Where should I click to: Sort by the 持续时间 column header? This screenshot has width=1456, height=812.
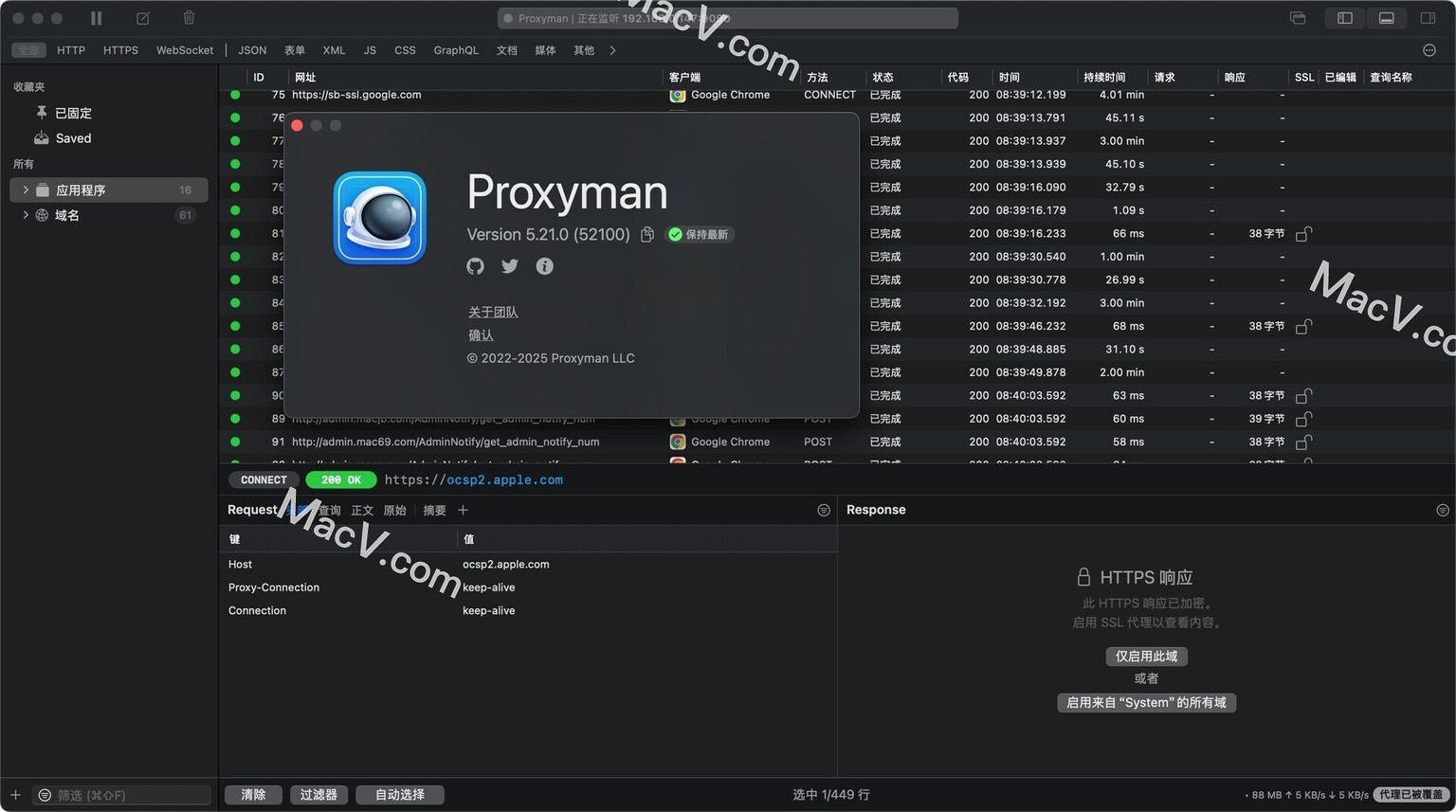(x=1104, y=77)
